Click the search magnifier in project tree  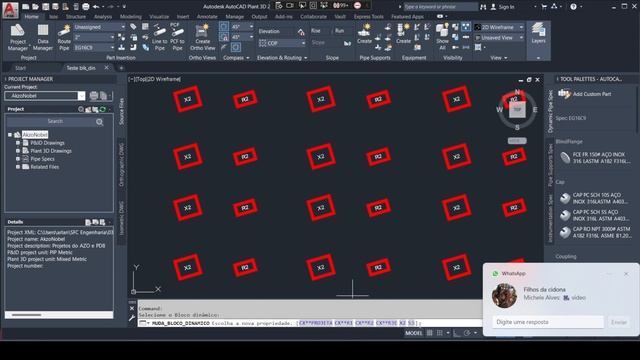point(100,122)
